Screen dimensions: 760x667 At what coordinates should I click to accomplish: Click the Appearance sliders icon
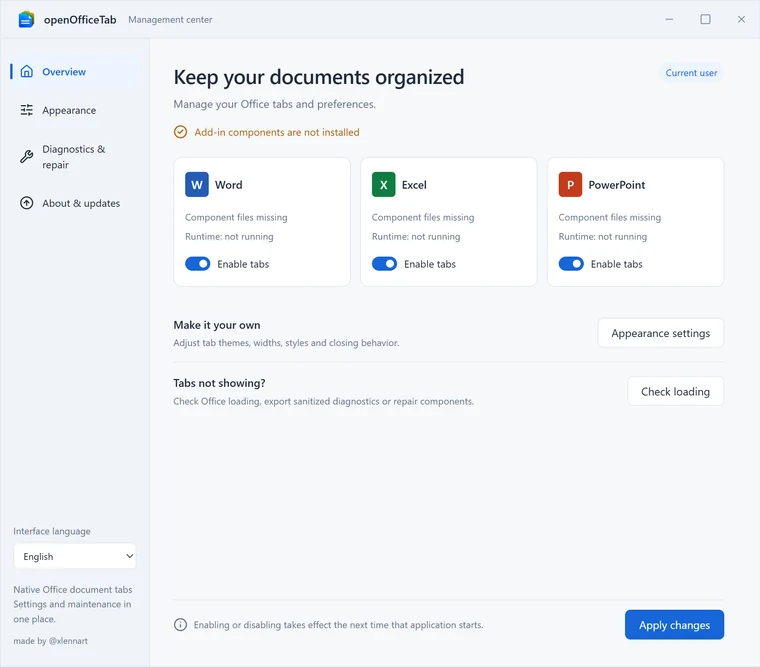tap(27, 110)
